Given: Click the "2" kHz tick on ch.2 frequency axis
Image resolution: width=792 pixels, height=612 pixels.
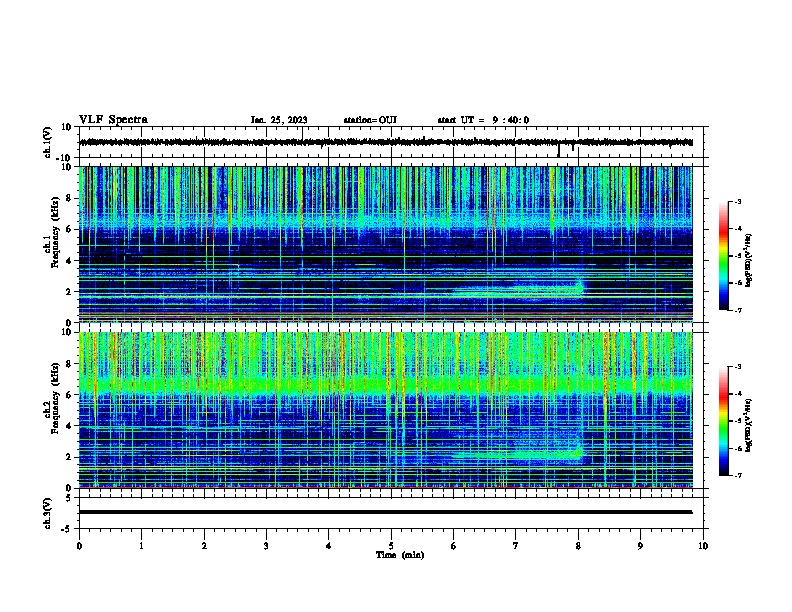Looking at the screenshot, I should 69,457.
